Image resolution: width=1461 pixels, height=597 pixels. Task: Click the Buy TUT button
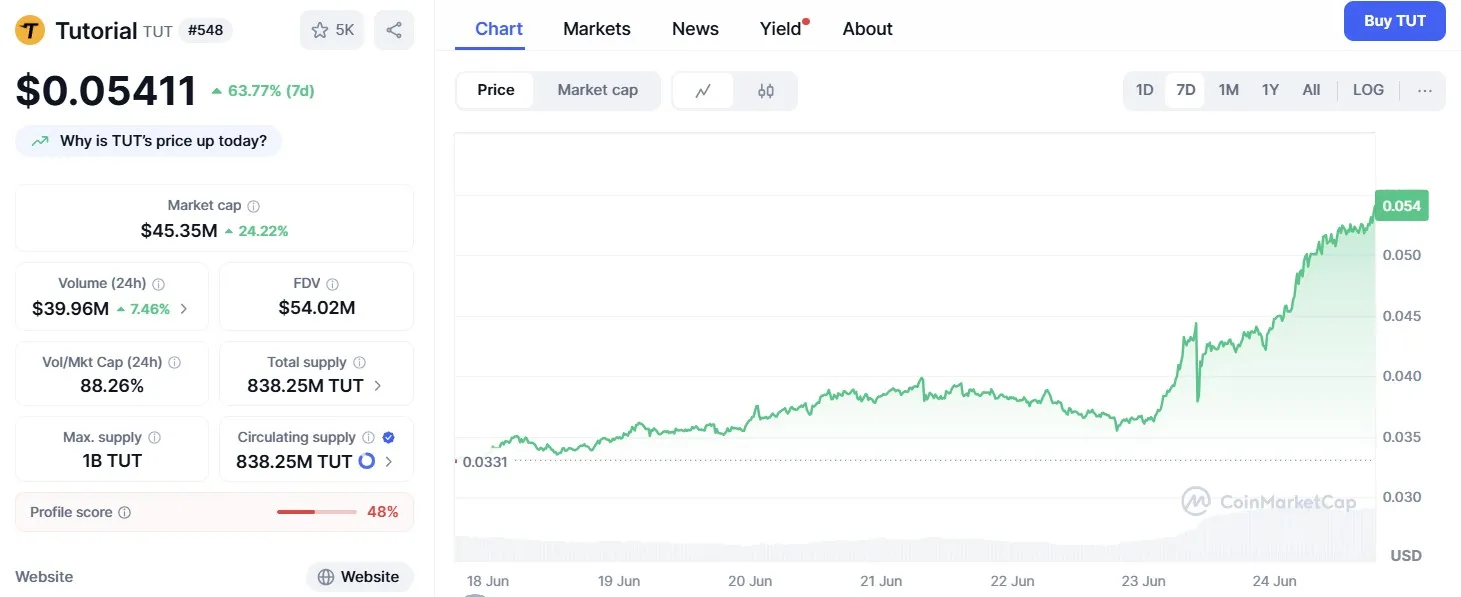click(1394, 21)
